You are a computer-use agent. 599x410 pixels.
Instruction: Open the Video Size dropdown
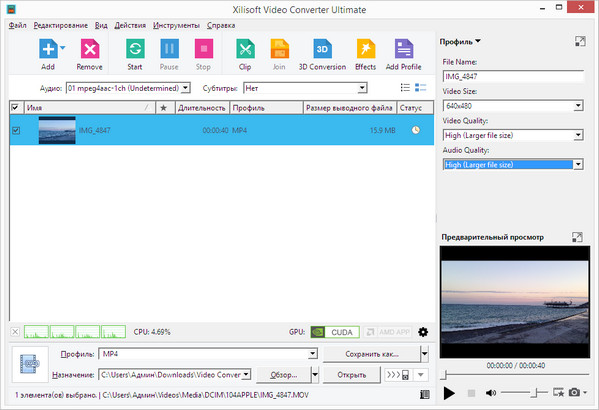coord(578,106)
